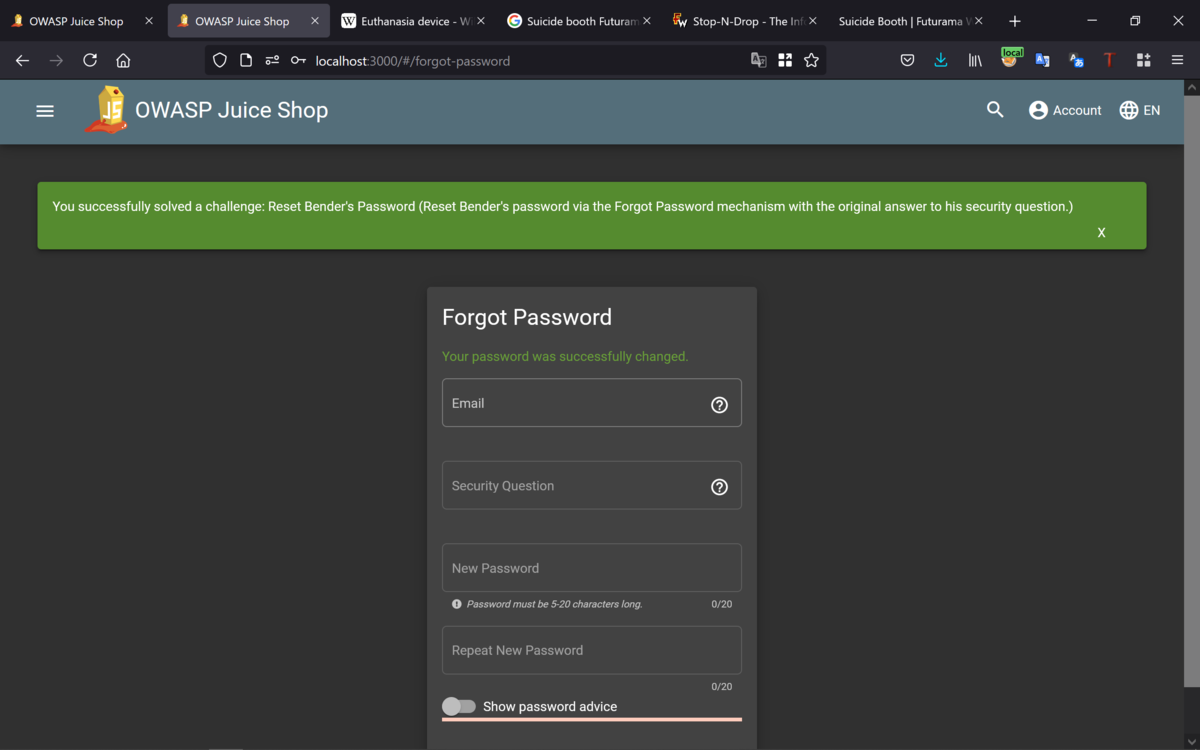Close the Stop-N-Drop tab

click(812, 21)
